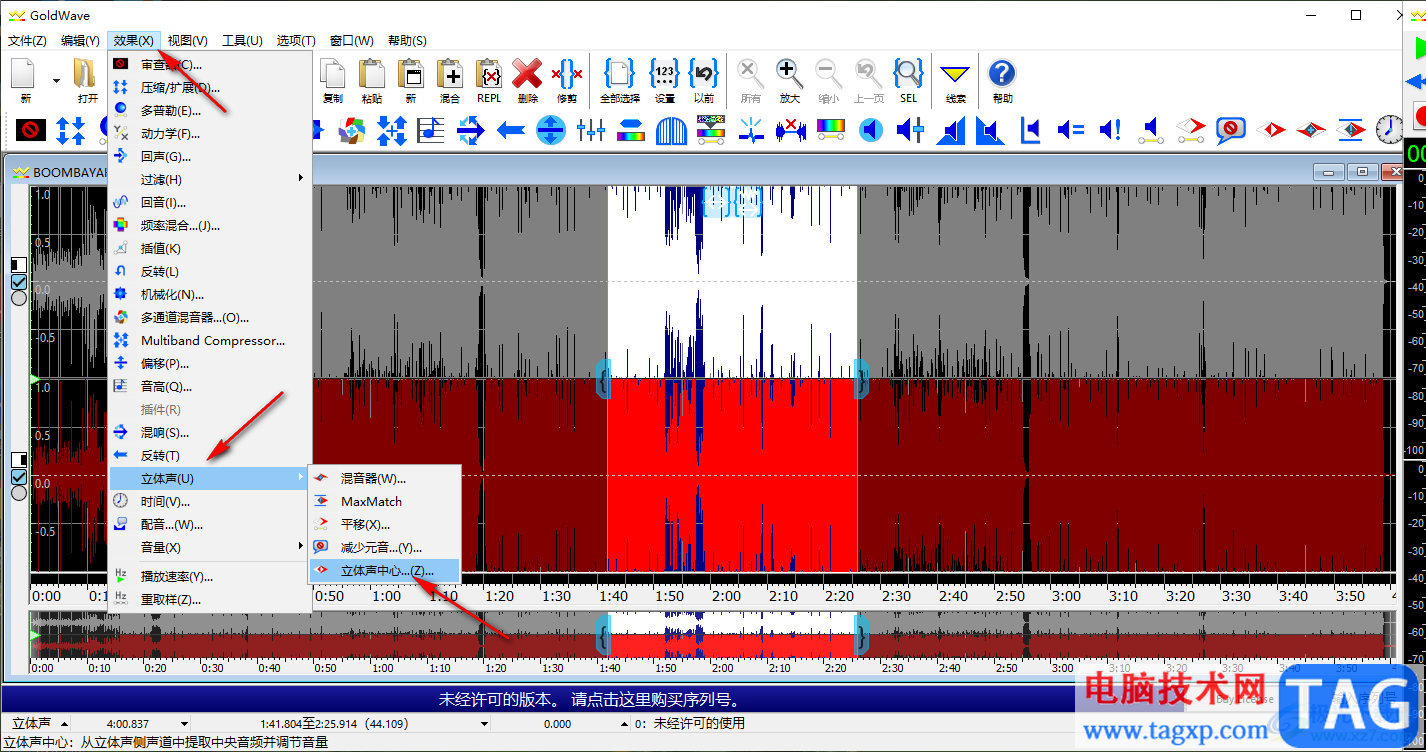
Task: Click the 3:00 mark on main time ruler
Action: point(1066,595)
